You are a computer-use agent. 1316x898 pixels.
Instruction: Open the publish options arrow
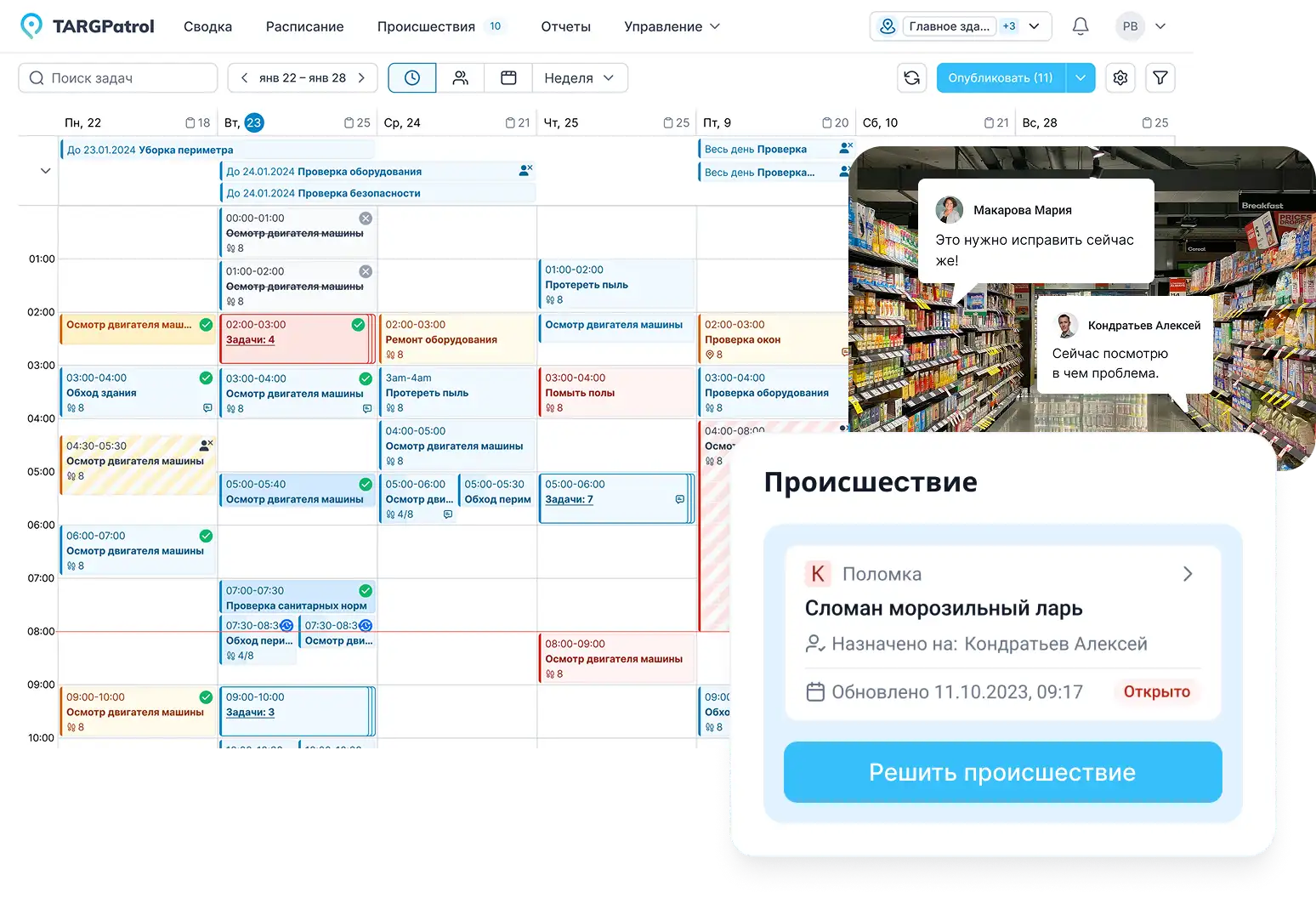tap(1081, 77)
